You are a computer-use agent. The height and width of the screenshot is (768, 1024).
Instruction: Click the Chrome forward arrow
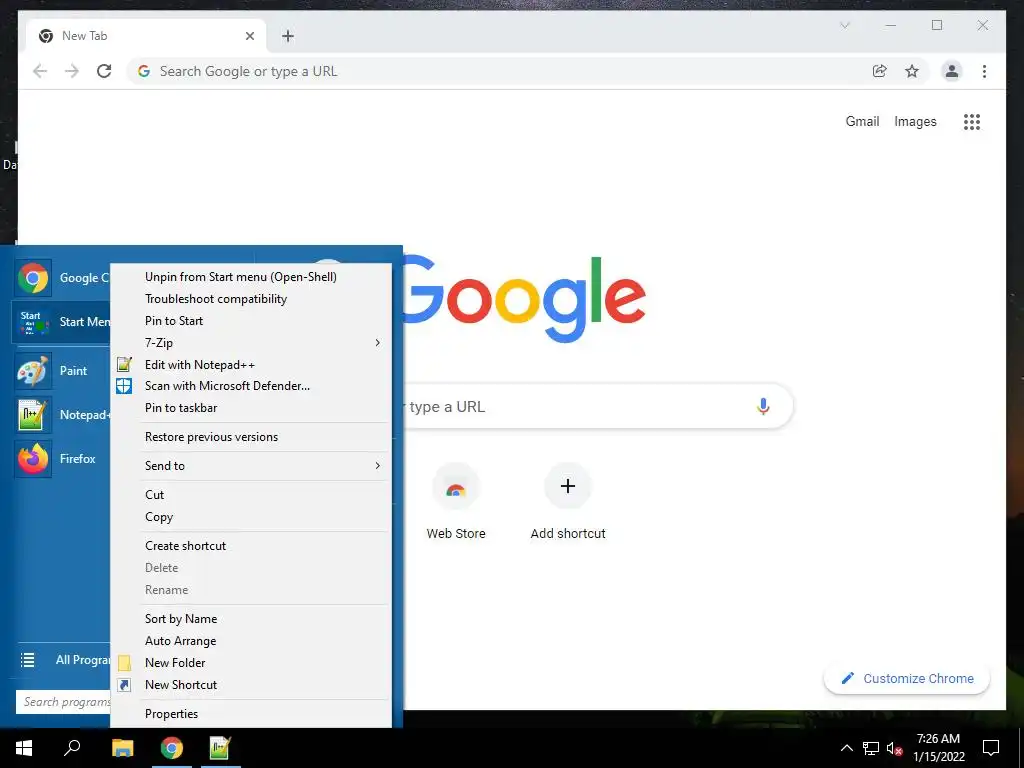72,71
